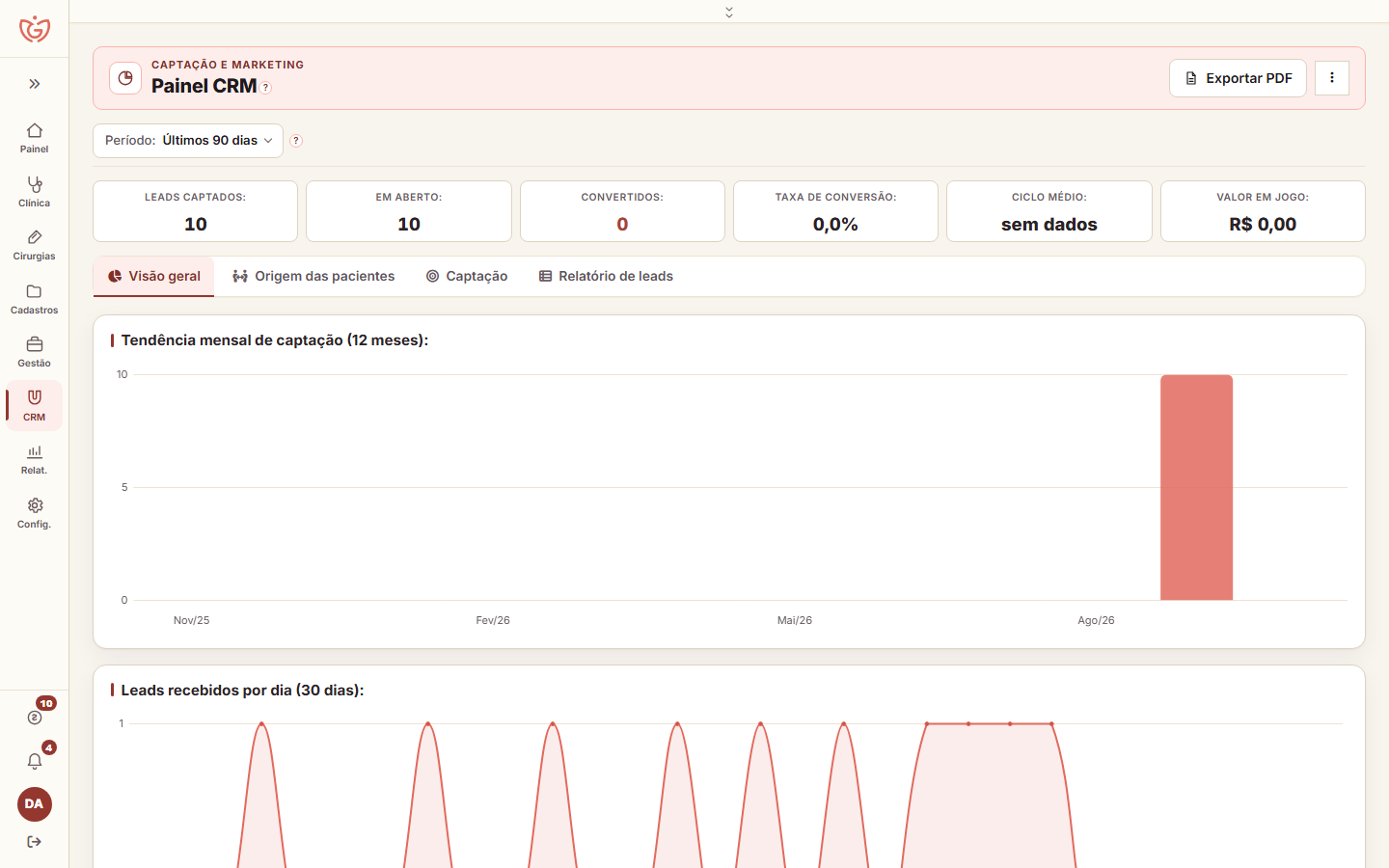Go to the Clínica stethoscope section

tap(35, 191)
